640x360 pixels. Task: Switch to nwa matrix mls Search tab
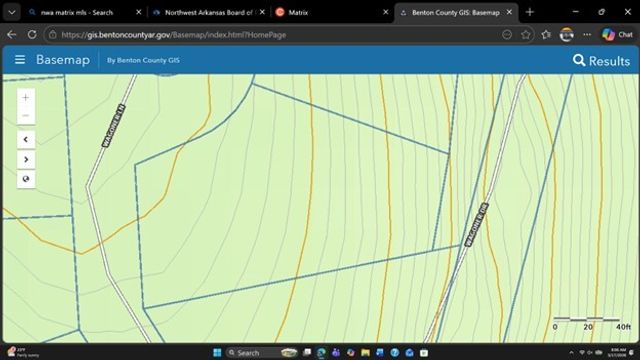[x=77, y=13]
